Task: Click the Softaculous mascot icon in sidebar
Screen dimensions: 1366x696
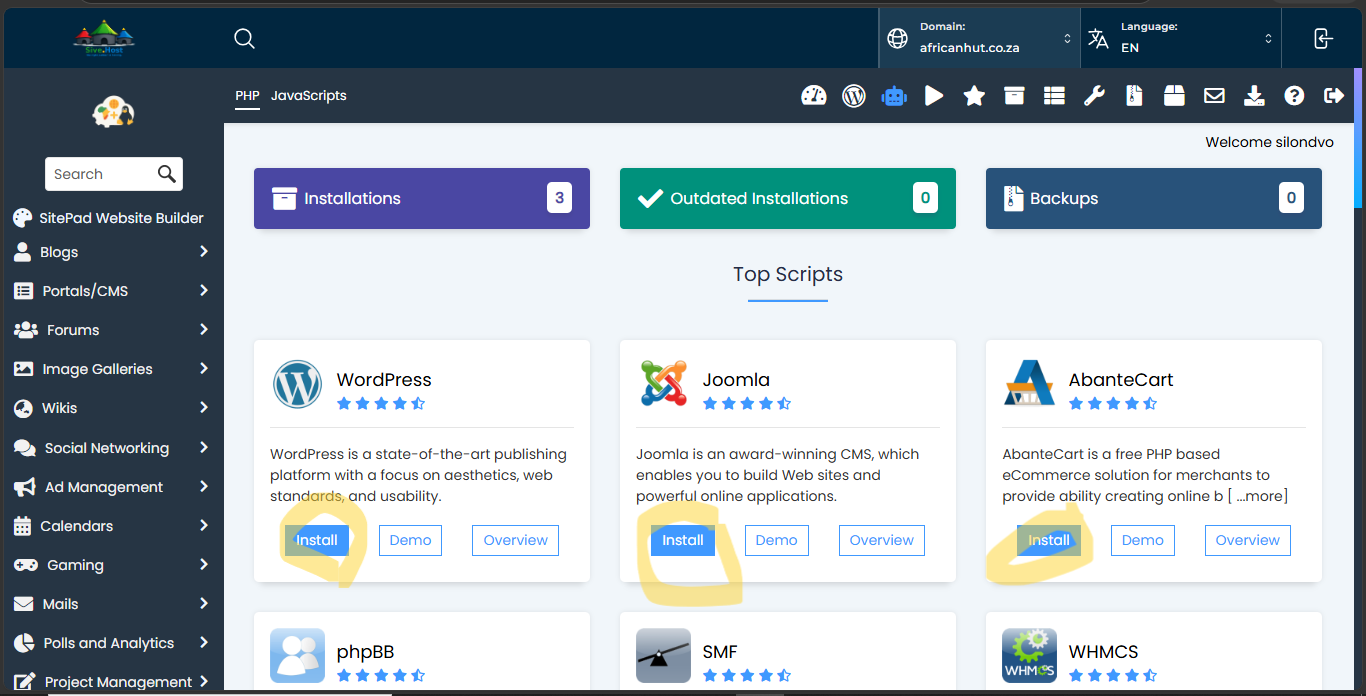Action: click(114, 112)
